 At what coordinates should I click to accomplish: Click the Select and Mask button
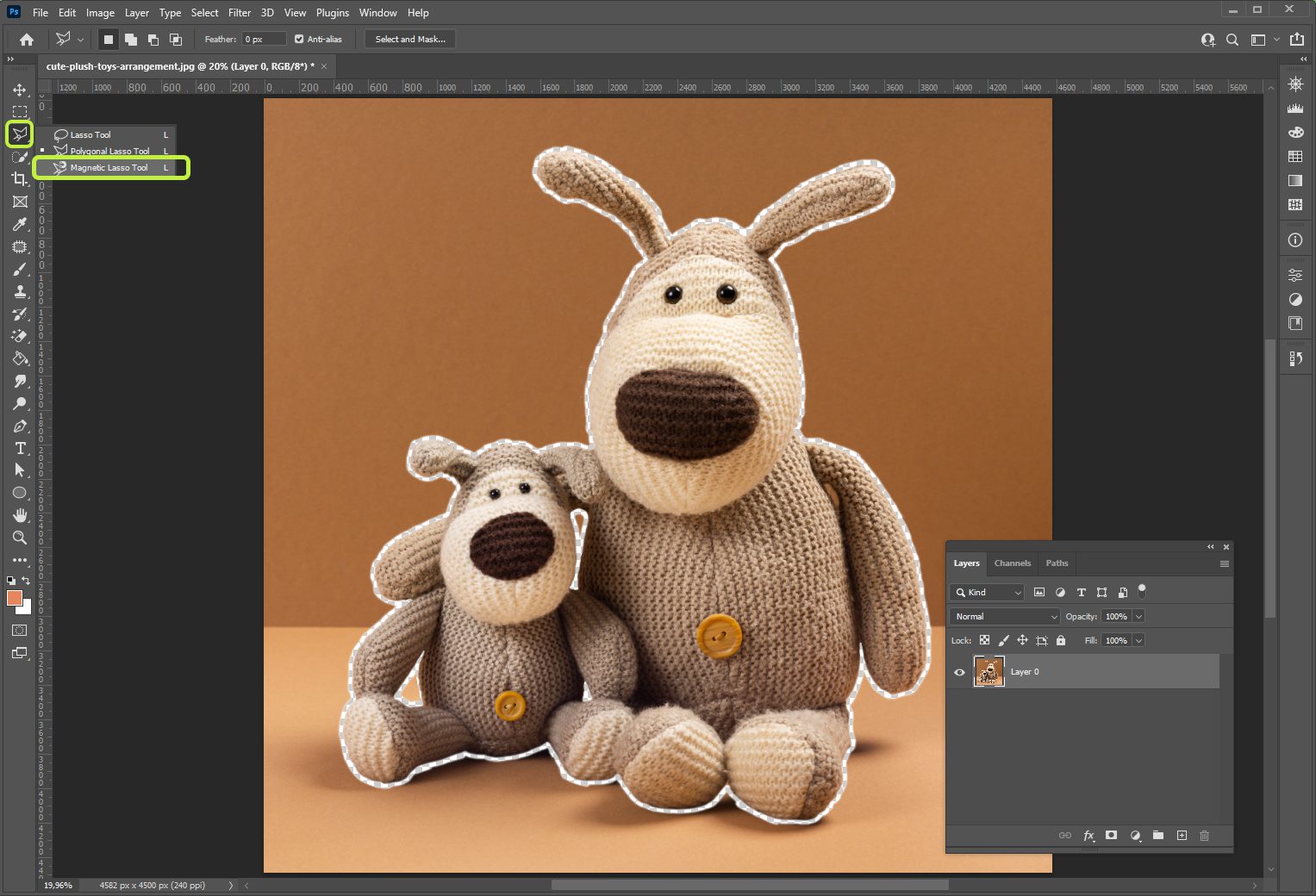point(410,40)
